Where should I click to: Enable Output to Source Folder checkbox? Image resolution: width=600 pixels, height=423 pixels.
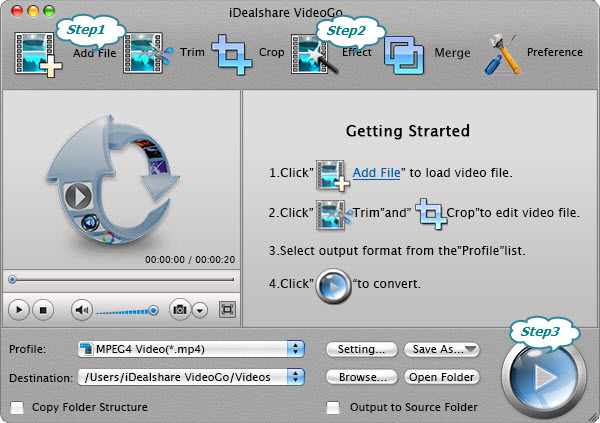point(333,407)
